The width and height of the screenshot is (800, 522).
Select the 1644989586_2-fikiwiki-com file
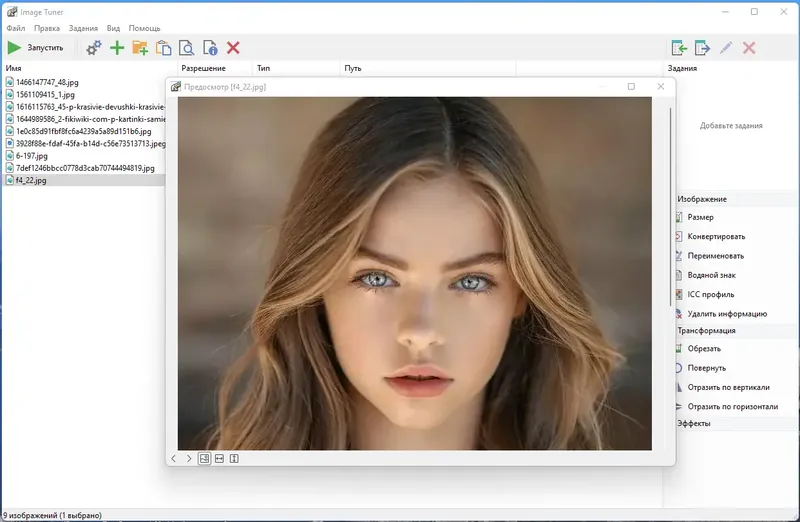click(x=85, y=119)
